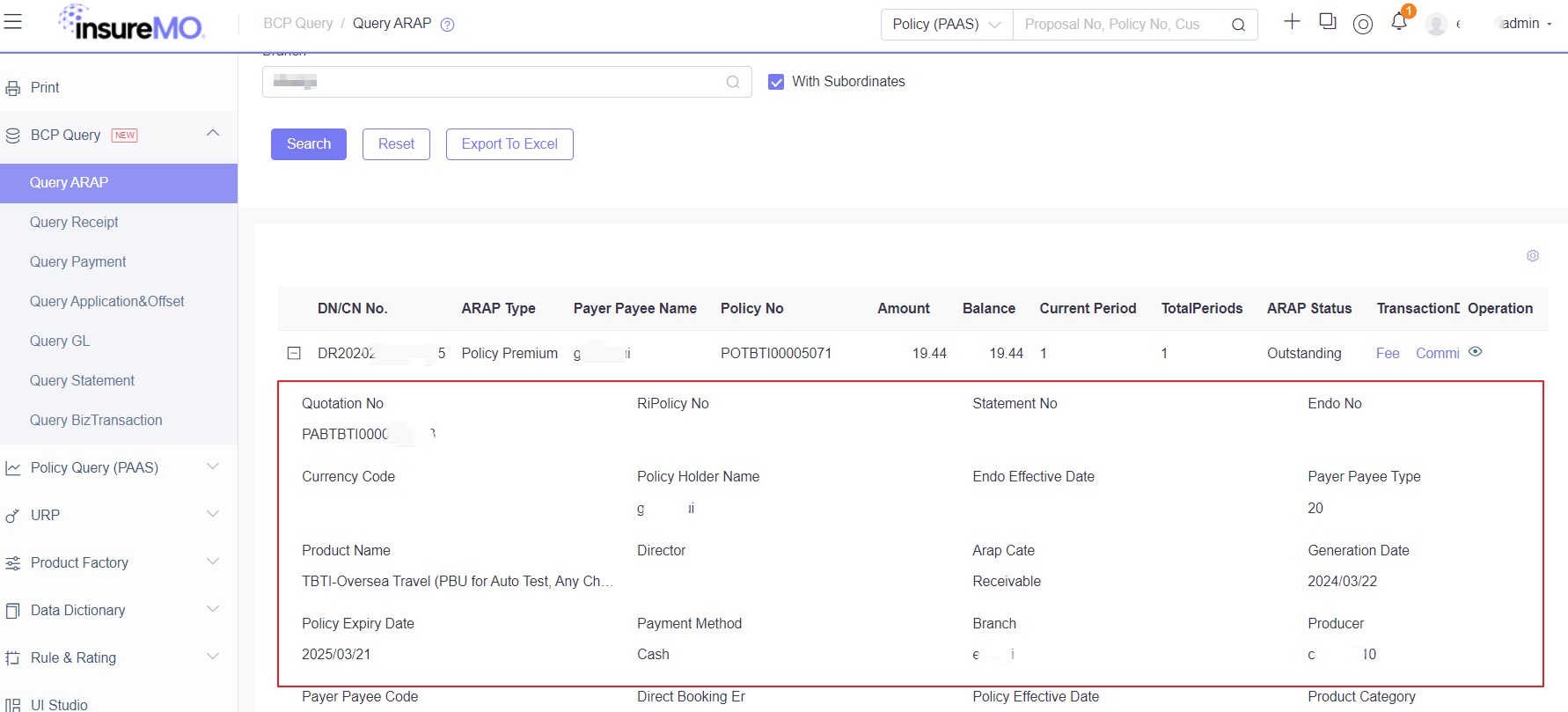Open the notifications bell
This screenshot has height=712, width=1568.
click(x=1399, y=22)
